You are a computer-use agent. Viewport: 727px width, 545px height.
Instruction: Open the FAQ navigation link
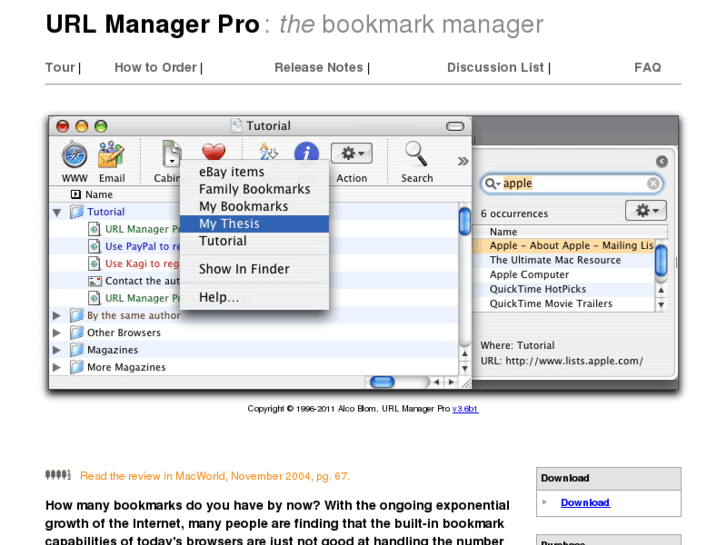pos(648,68)
